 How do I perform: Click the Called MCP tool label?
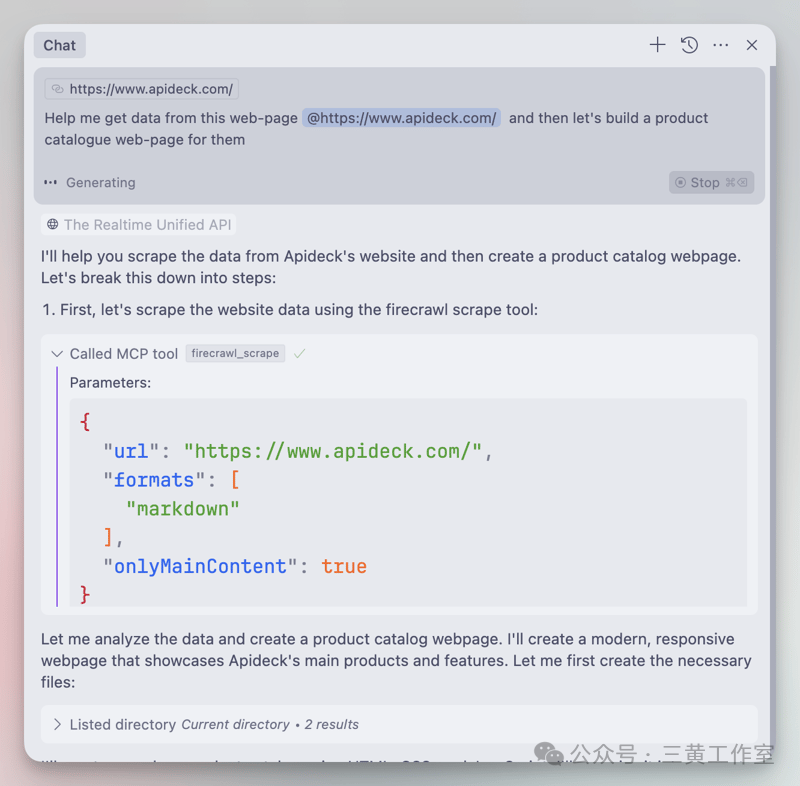[124, 354]
